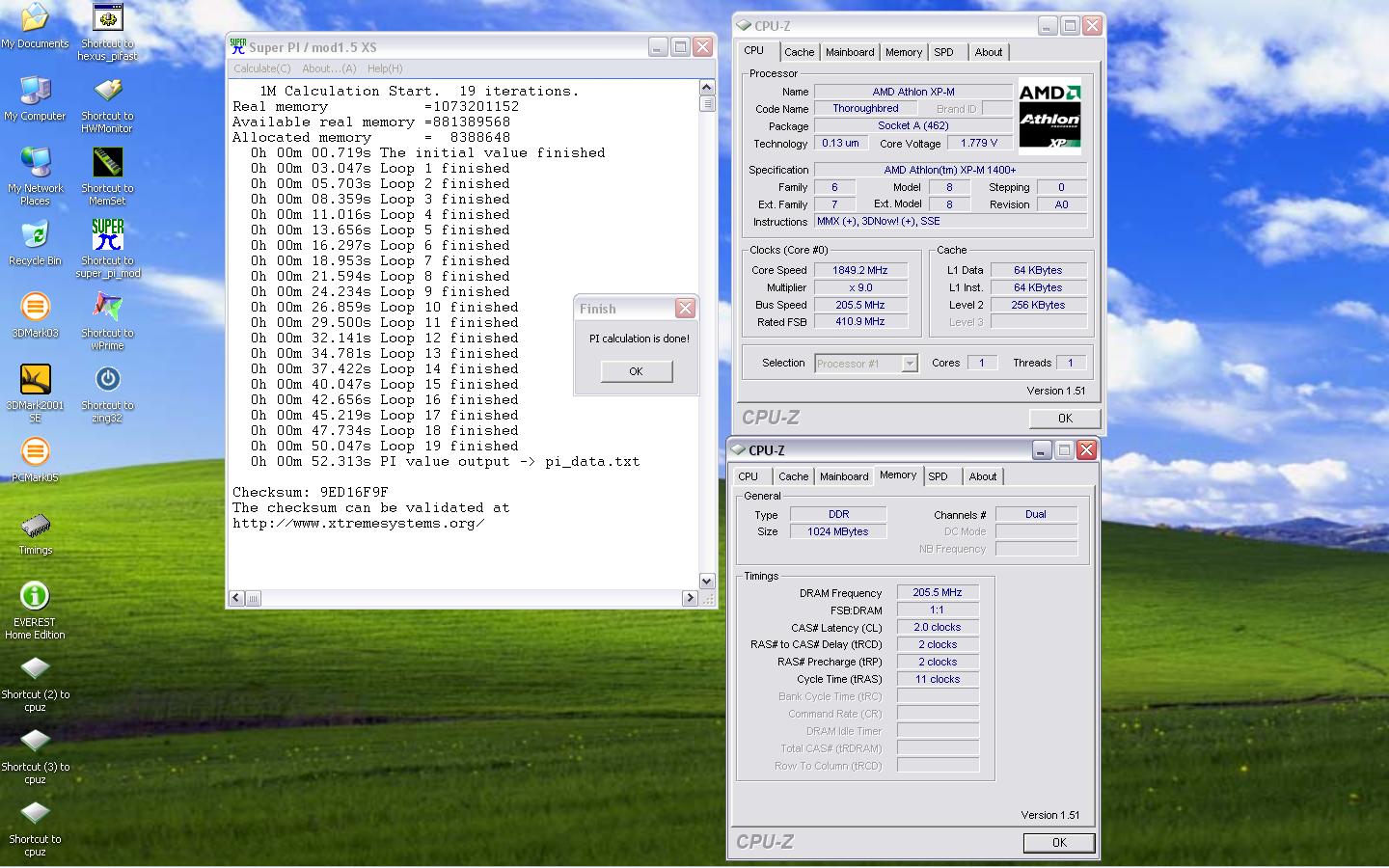Screen dimensions: 1389x868
Task: Open About tab in upper CPU-Z window
Action: [988, 52]
